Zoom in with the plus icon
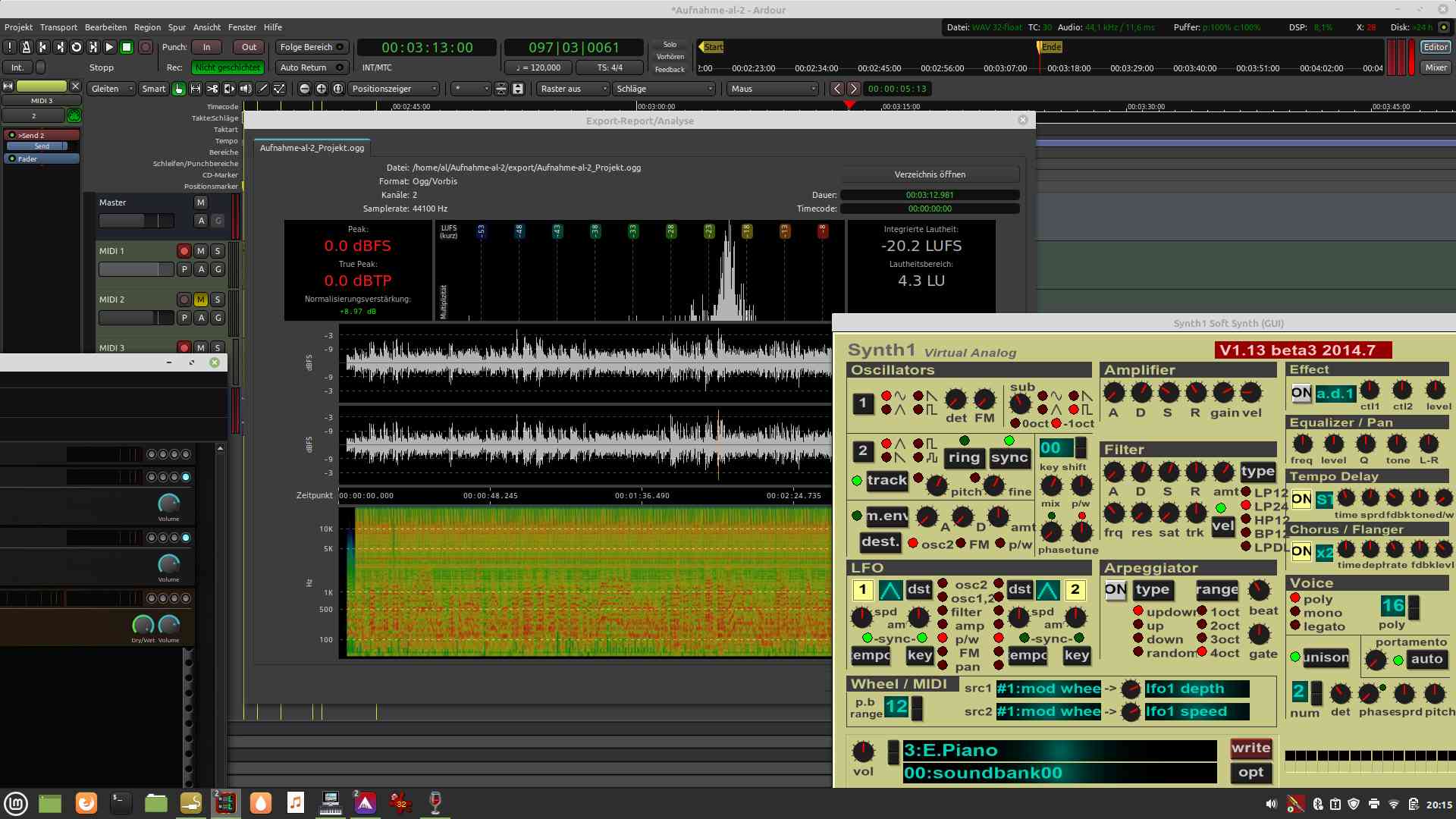This screenshot has width=1456, height=819. coord(322,89)
